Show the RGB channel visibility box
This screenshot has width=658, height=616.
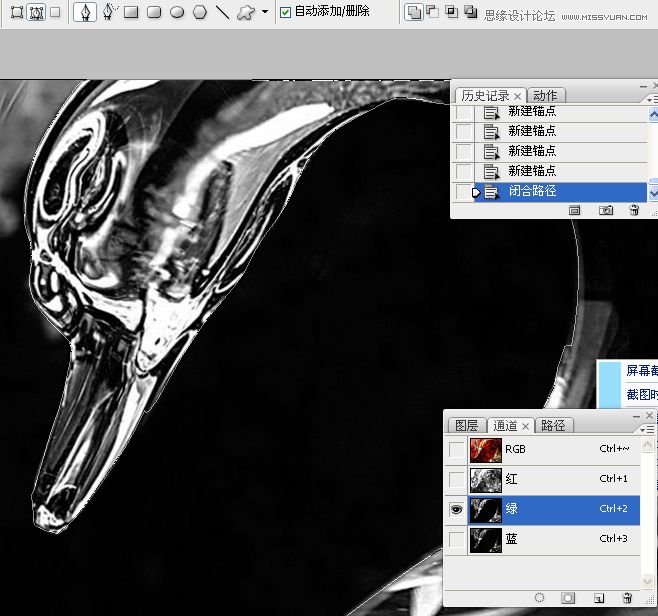[457, 449]
